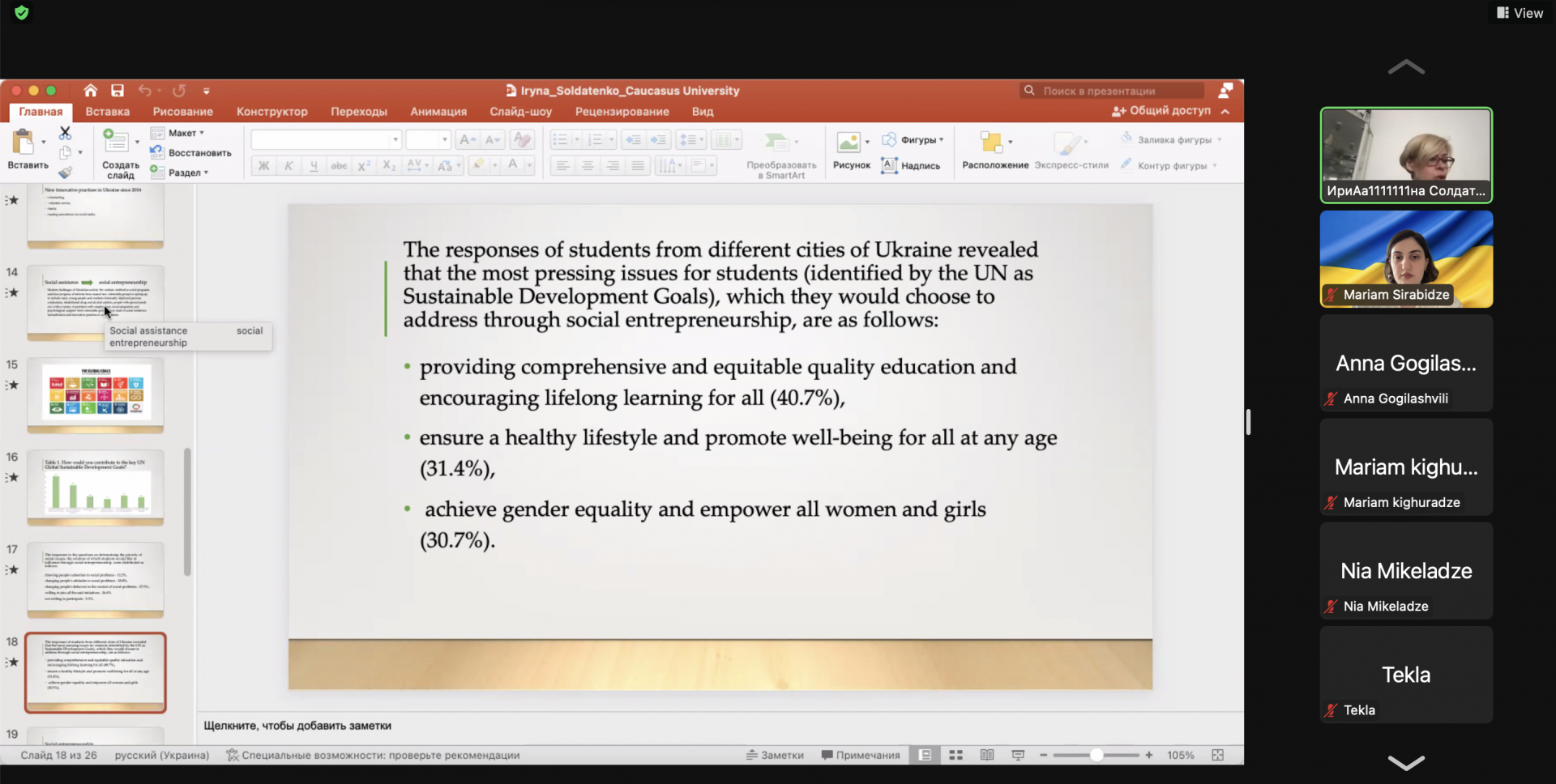Open the Слайд-шоу tab
Screen dimensions: 1556x784
pyautogui.click(x=520, y=112)
